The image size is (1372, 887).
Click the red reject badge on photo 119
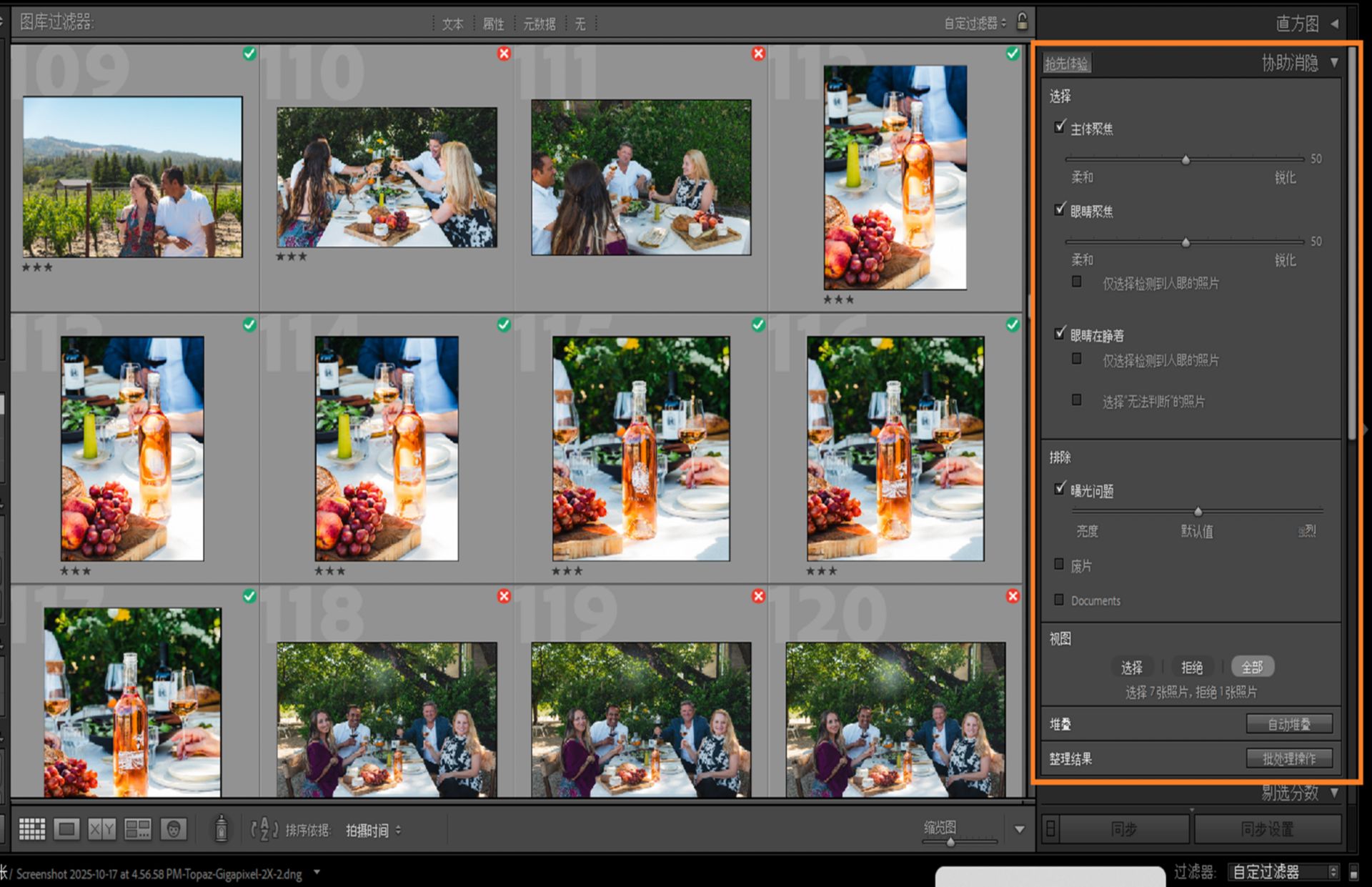tap(758, 596)
